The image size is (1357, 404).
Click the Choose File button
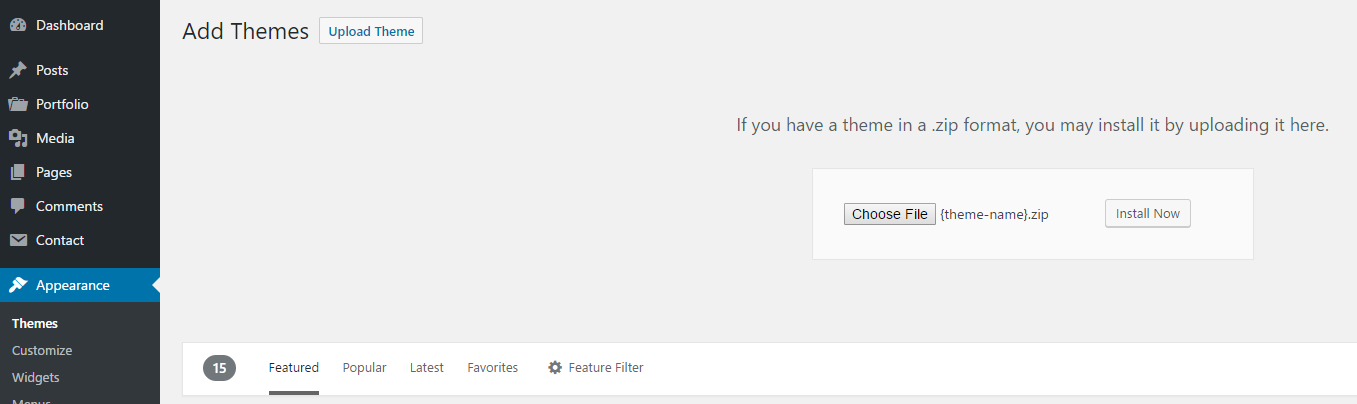click(889, 214)
